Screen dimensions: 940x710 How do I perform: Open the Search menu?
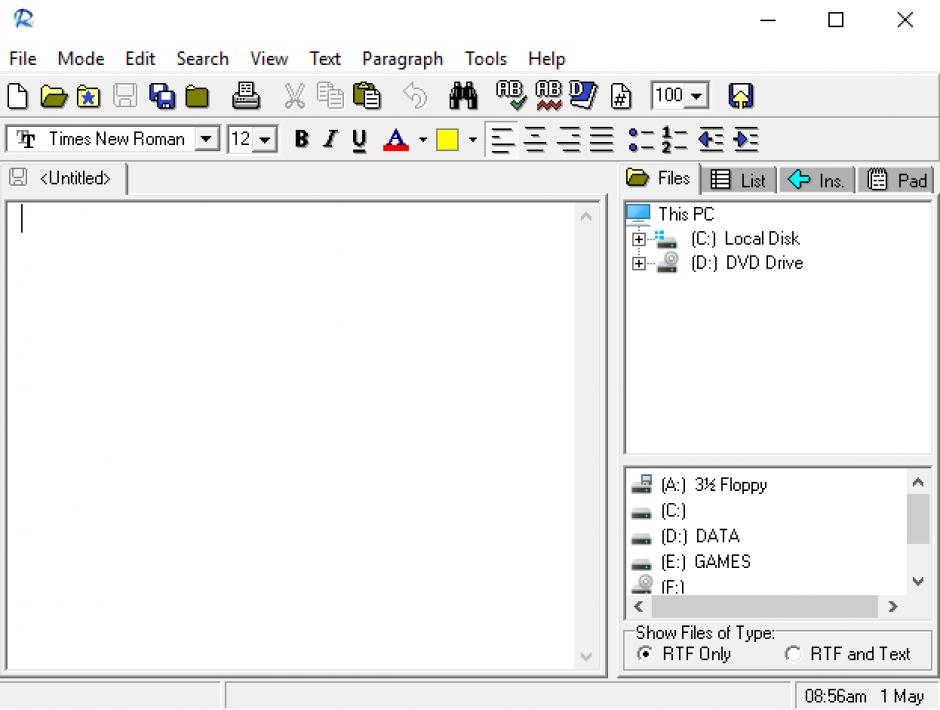pos(203,59)
